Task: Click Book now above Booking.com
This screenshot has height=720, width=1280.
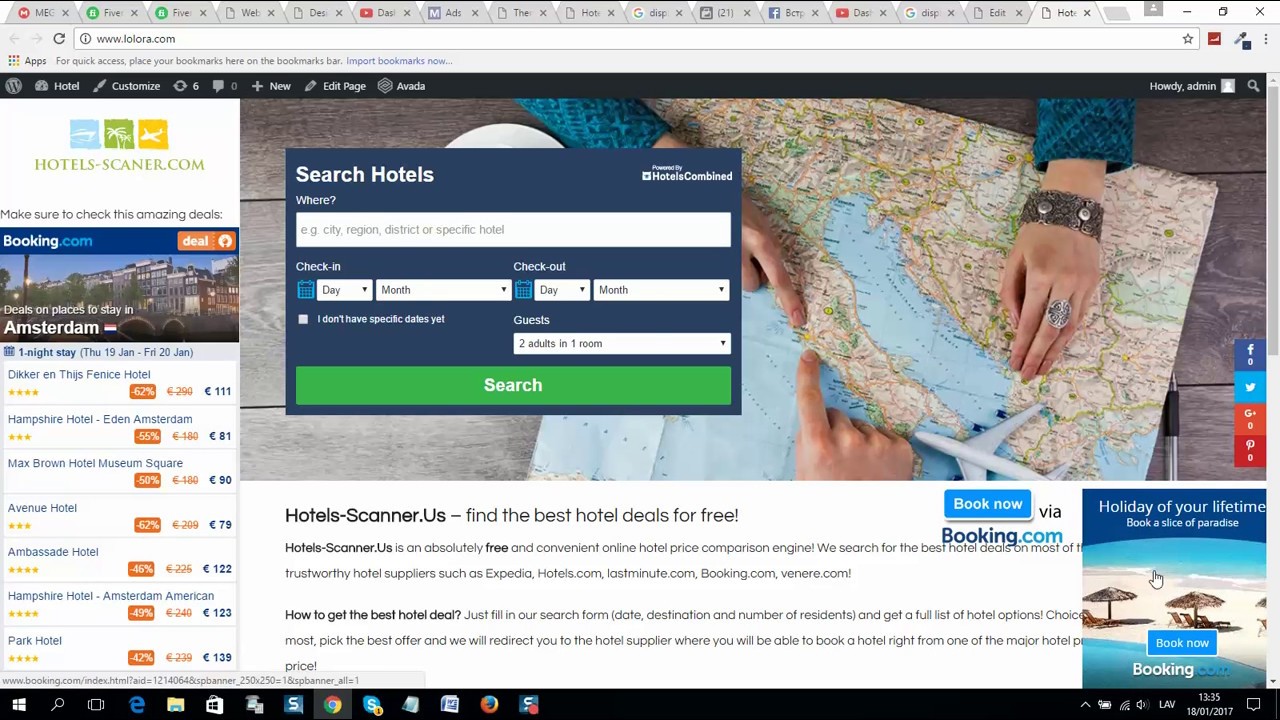Action: pos(988,504)
